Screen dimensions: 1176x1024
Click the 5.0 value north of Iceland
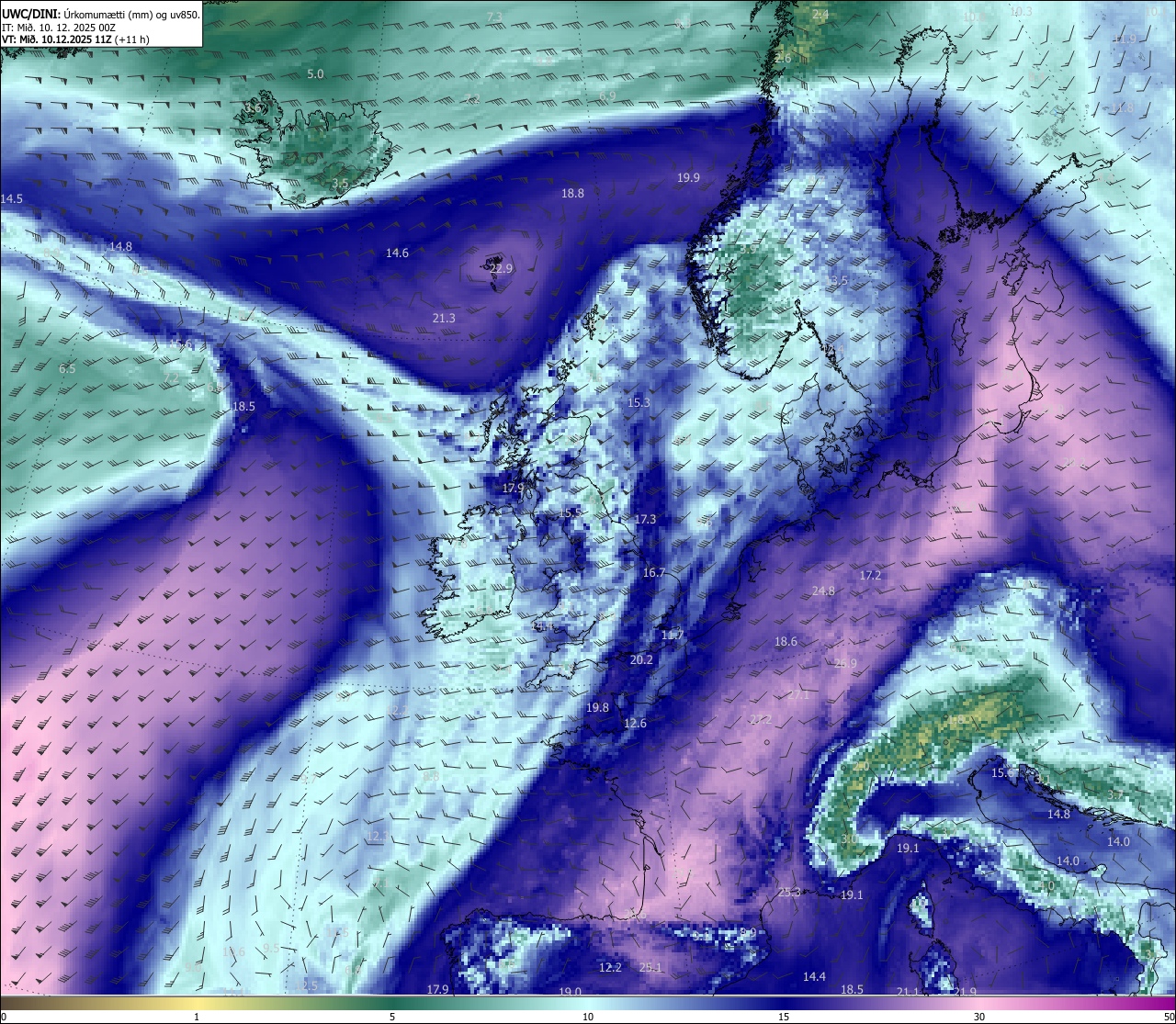(315, 74)
